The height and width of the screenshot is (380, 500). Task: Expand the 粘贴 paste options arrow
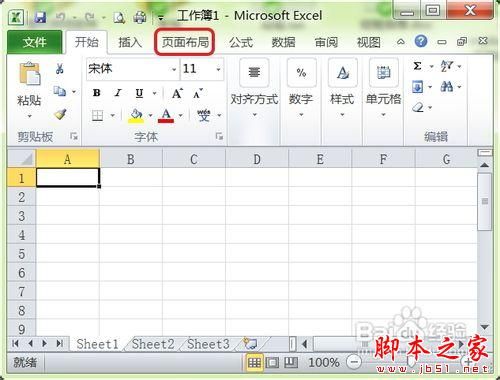(x=29, y=116)
